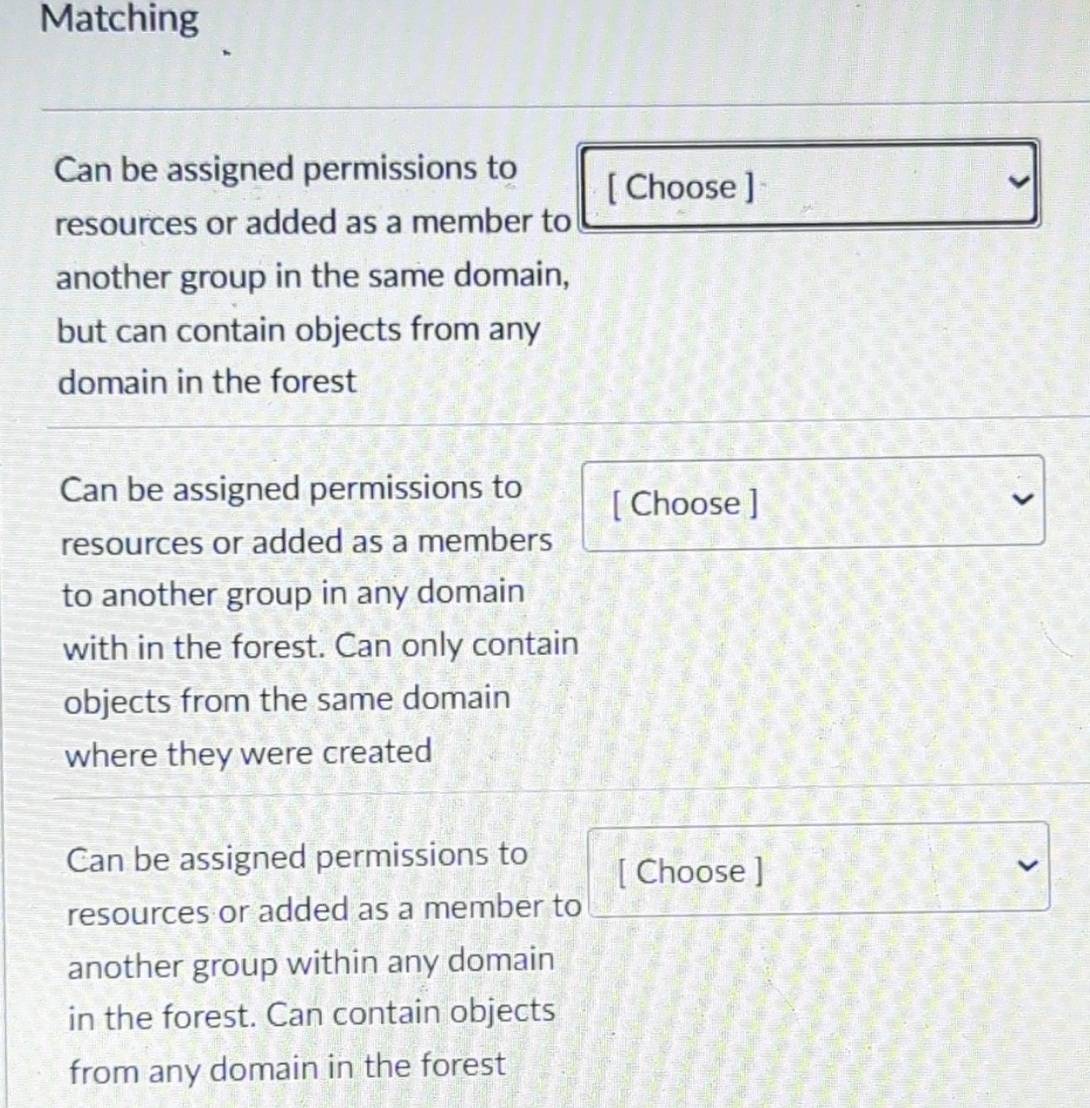The width and height of the screenshot is (1090, 1108).
Task: Click the text 'objects from the same domain'
Action: point(287,699)
